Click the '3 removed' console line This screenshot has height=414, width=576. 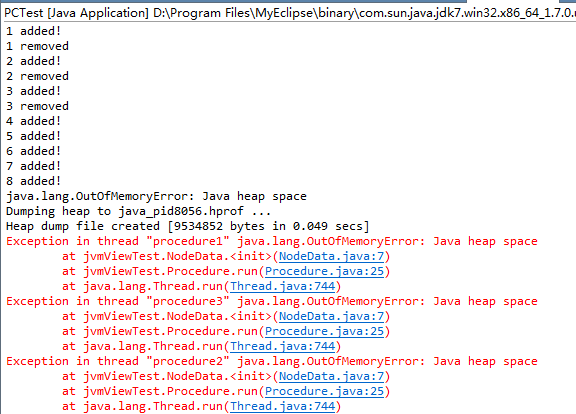37,106
